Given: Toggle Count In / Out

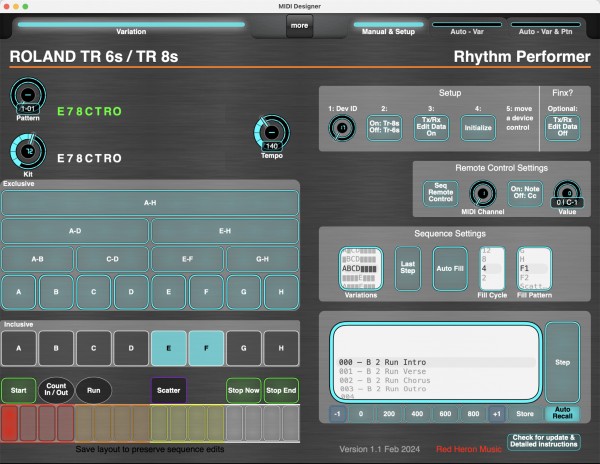Looking at the screenshot, I should pos(56,390).
